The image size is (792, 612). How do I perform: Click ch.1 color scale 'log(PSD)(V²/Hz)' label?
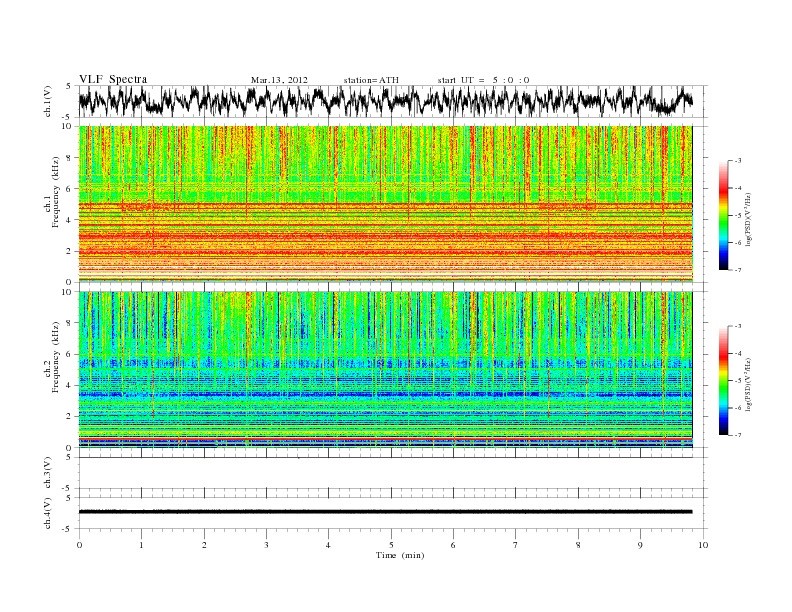pyautogui.click(x=750, y=219)
